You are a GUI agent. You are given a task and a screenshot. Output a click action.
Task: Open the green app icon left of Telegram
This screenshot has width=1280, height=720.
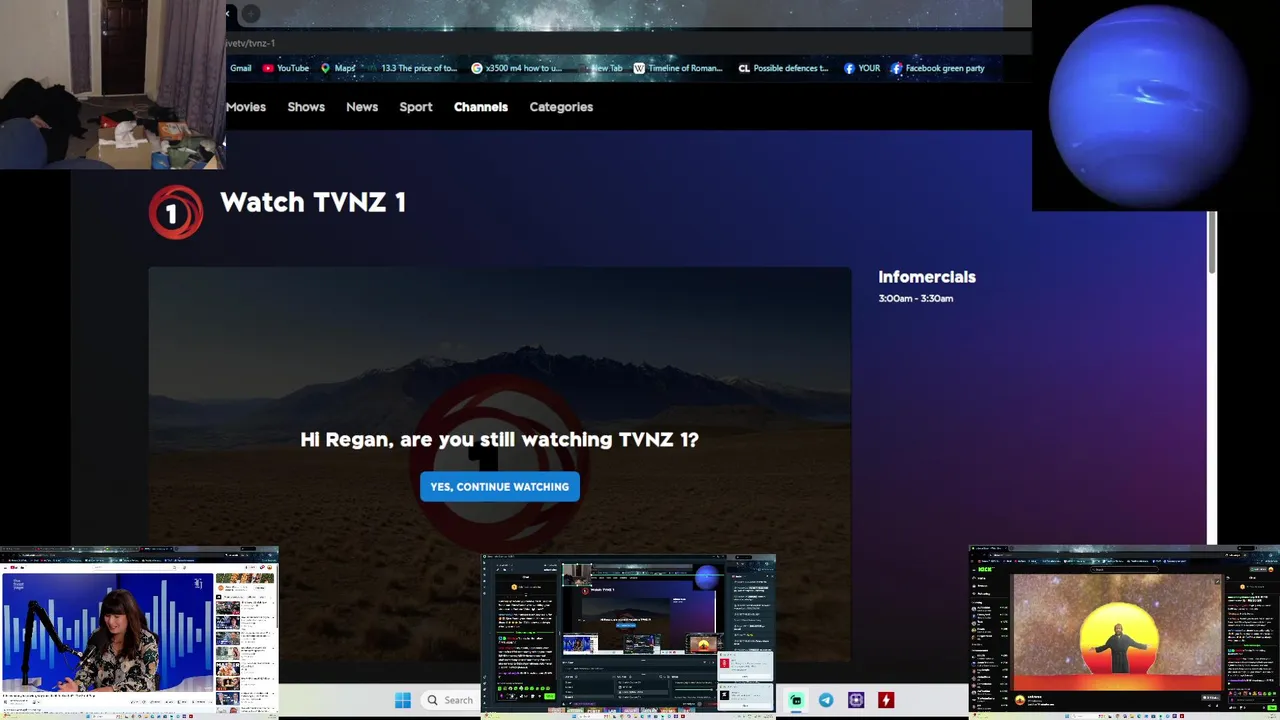click(796, 700)
